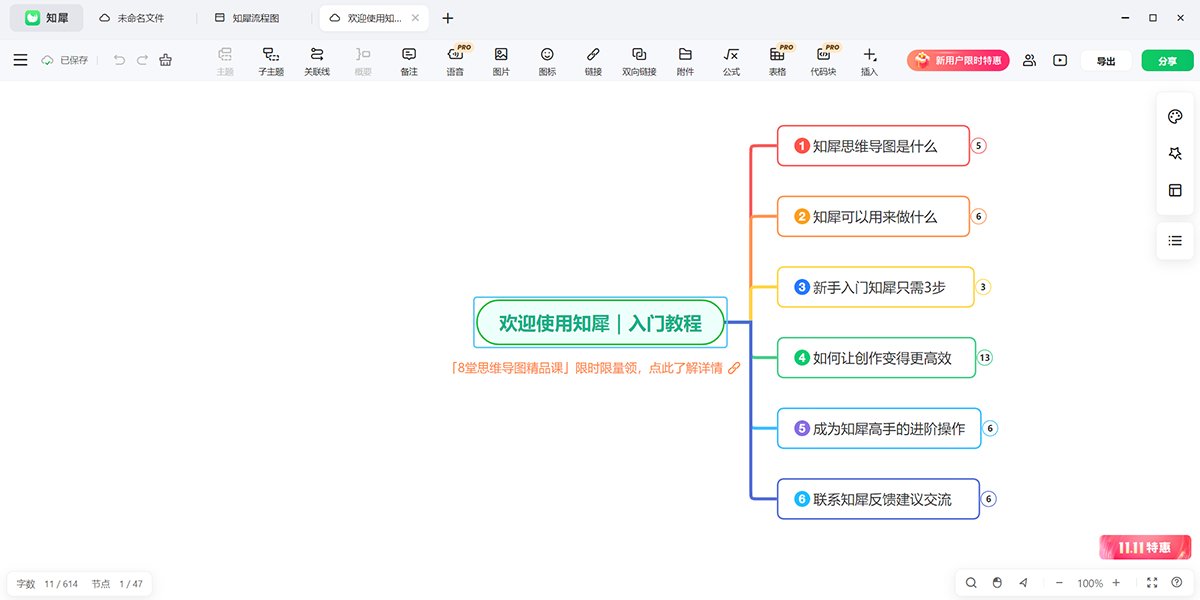Zoom in with the plus button
This screenshot has width=1200, height=600.
pos(1116,583)
